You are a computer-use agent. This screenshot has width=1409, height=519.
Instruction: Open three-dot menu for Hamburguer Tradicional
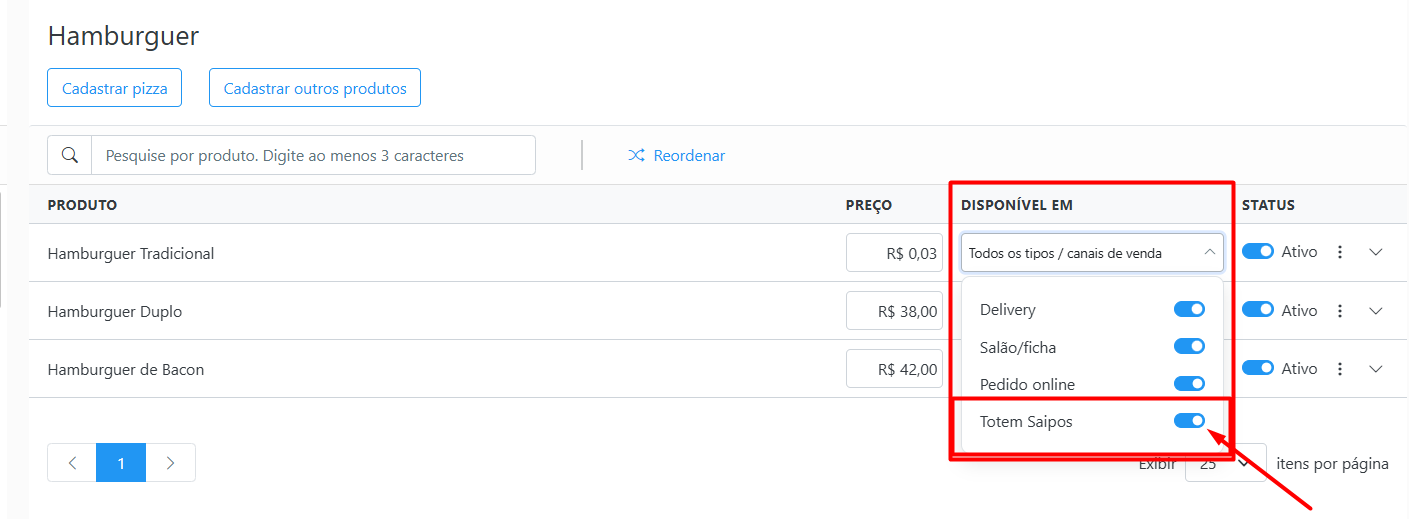[x=1340, y=252]
